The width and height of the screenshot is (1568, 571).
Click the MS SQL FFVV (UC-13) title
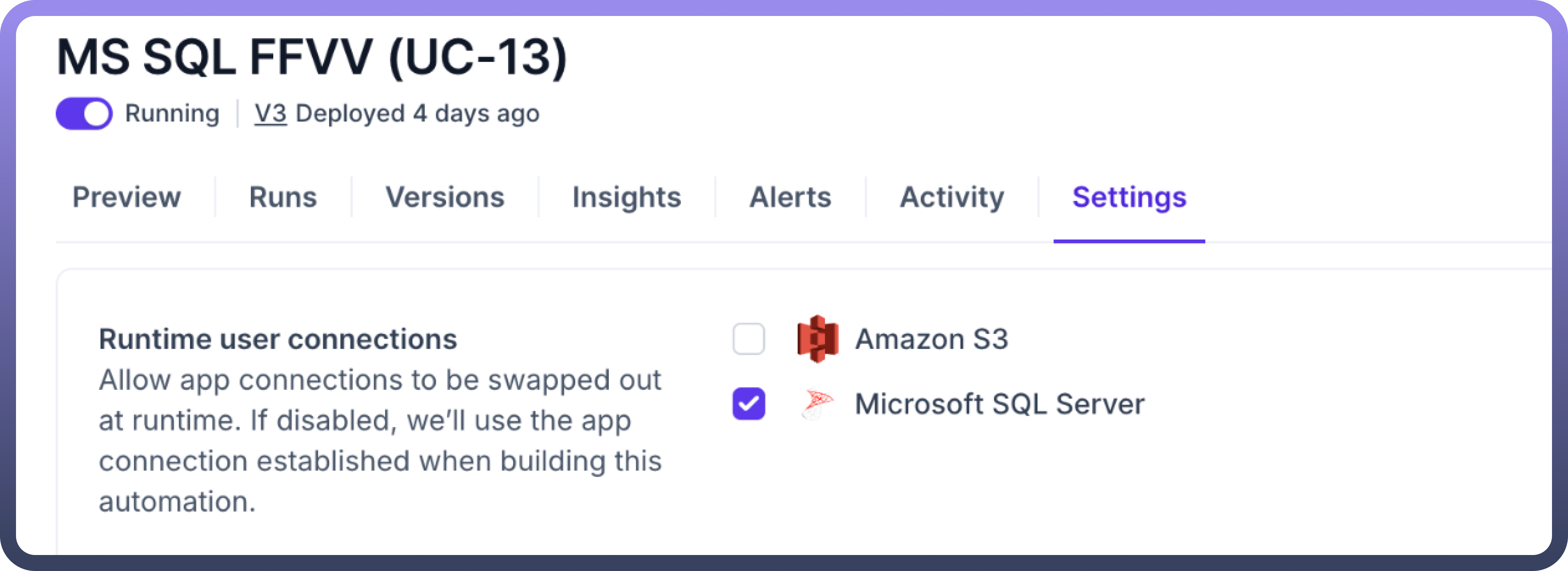click(312, 58)
